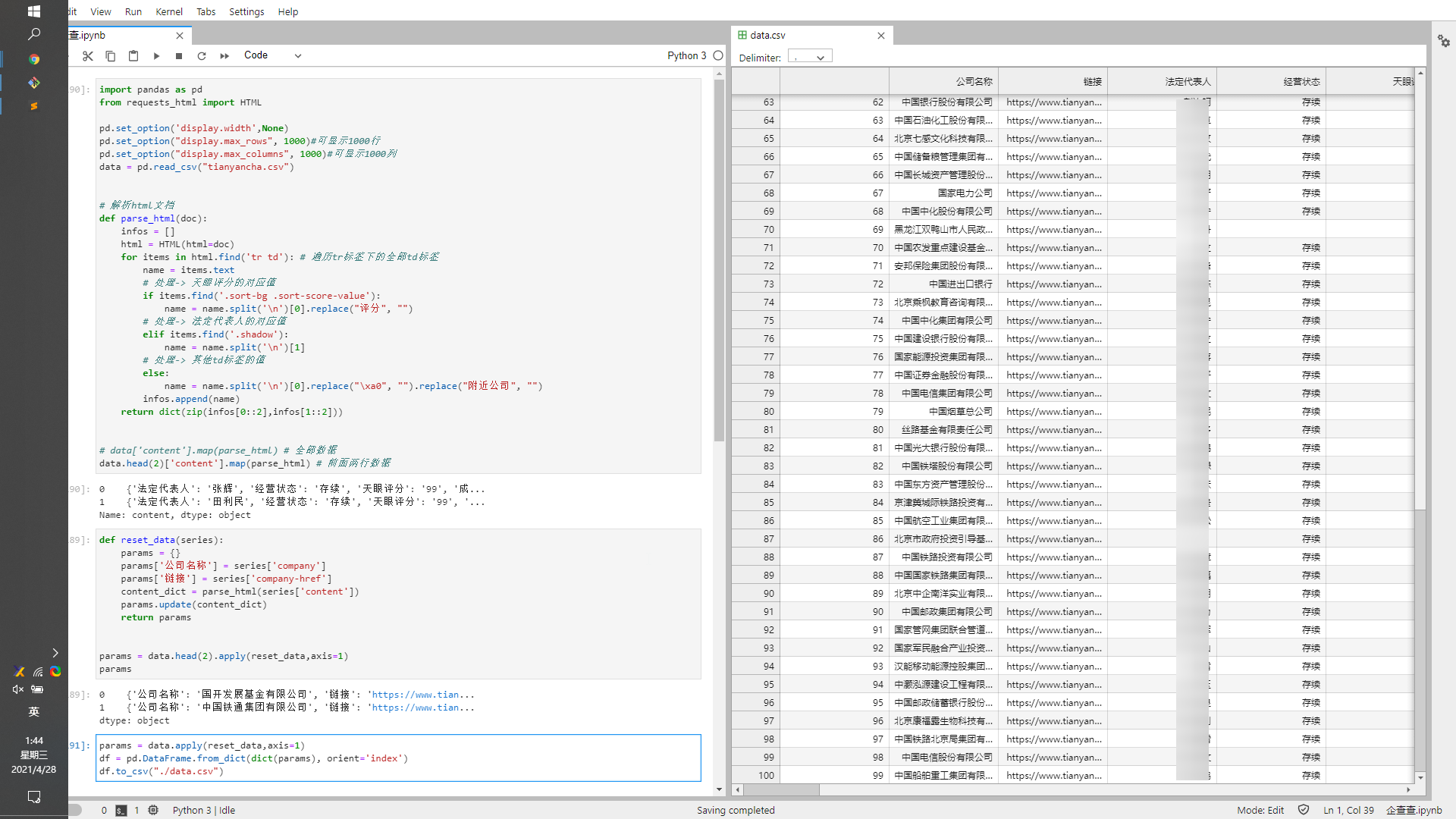
Task: Click the cut cells scissors icon
Action: 88,55
